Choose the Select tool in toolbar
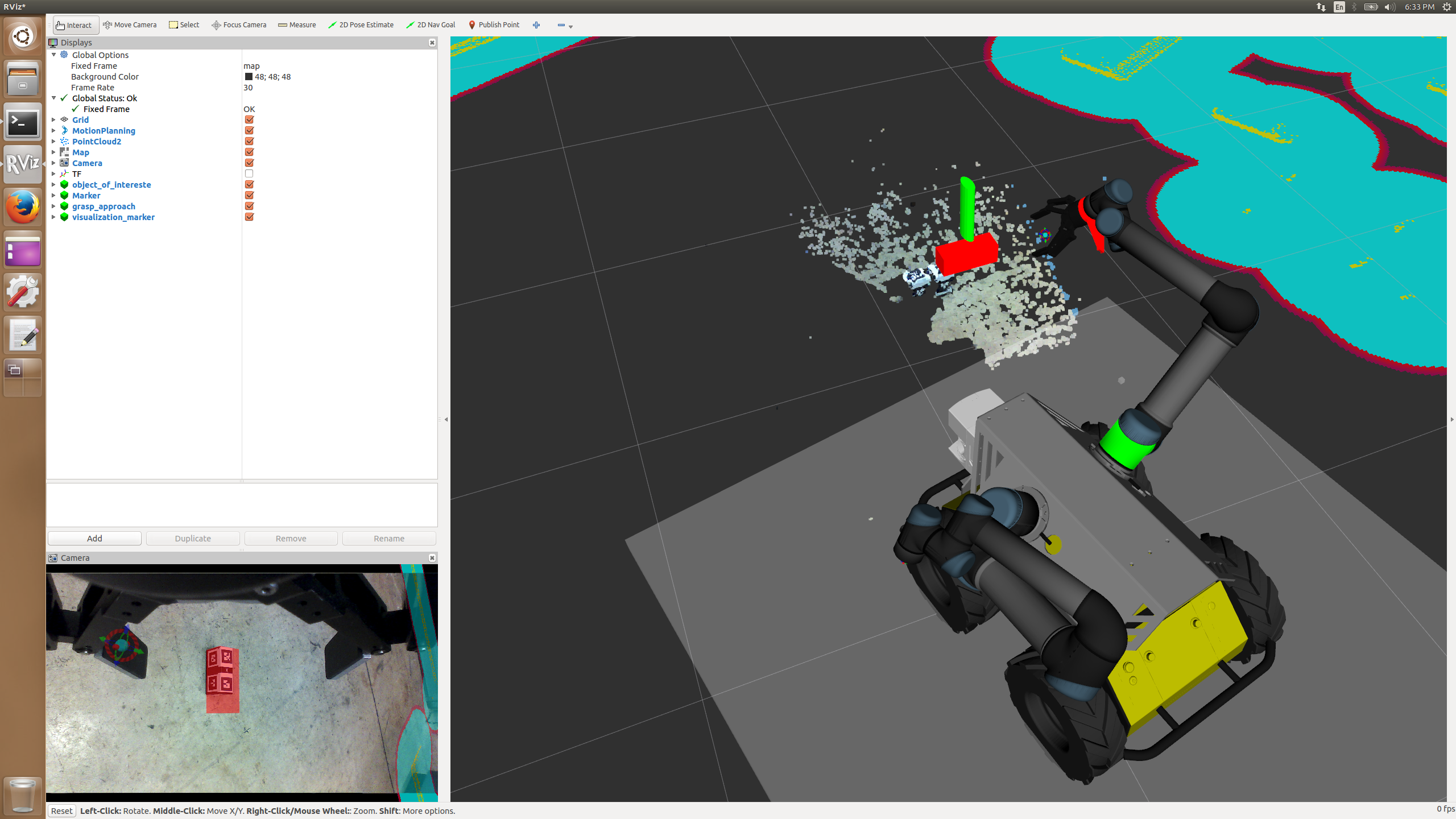This screenshot has width=1456, height=819. tap(184, 25)
